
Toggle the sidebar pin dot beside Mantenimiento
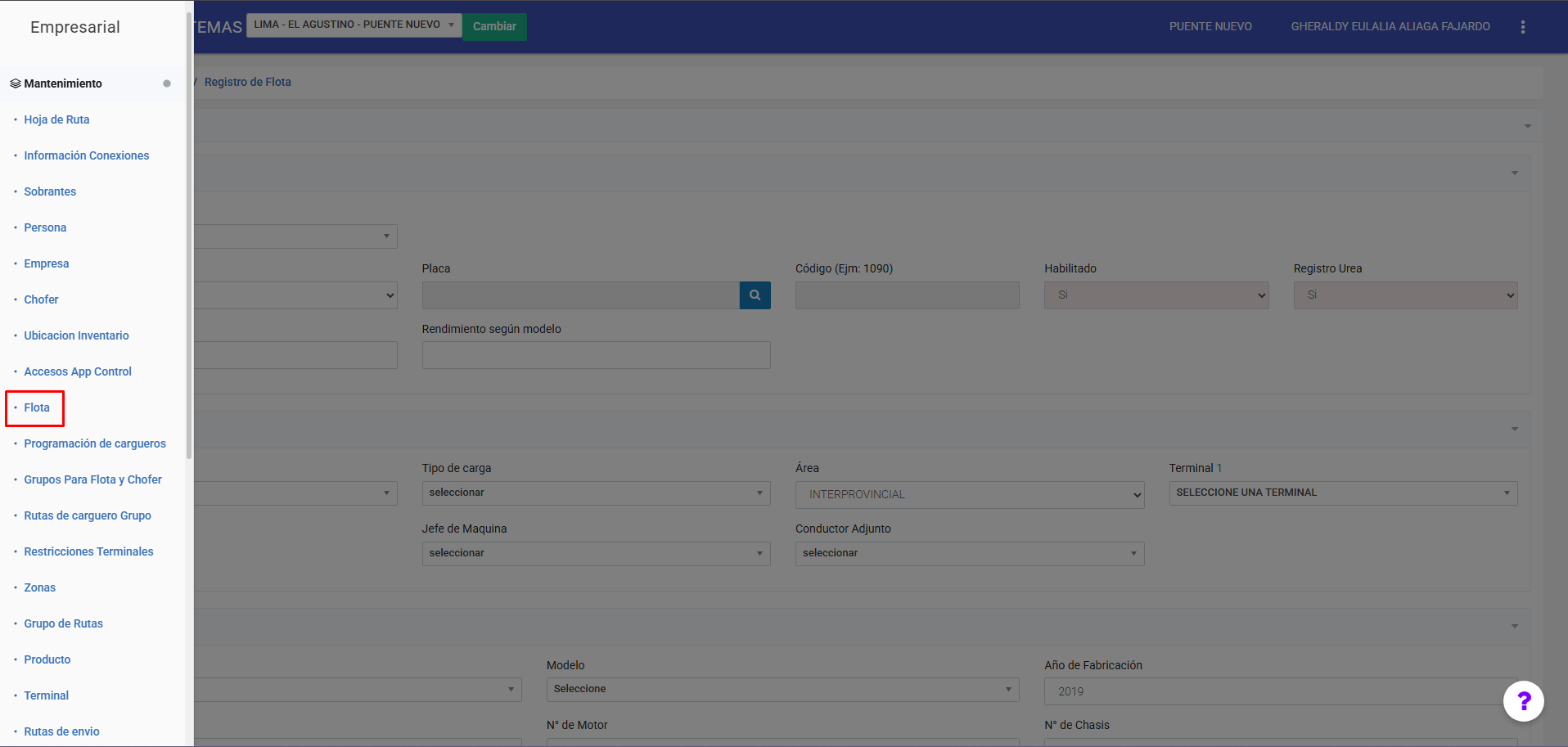click(x=167, y=83)
